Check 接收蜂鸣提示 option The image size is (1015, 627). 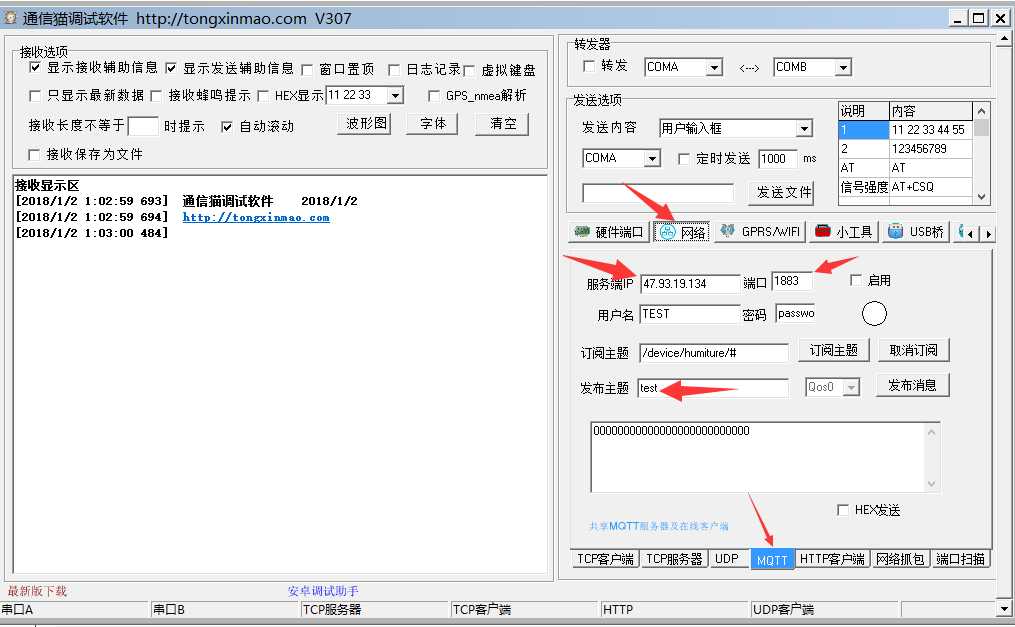[156, 96]
